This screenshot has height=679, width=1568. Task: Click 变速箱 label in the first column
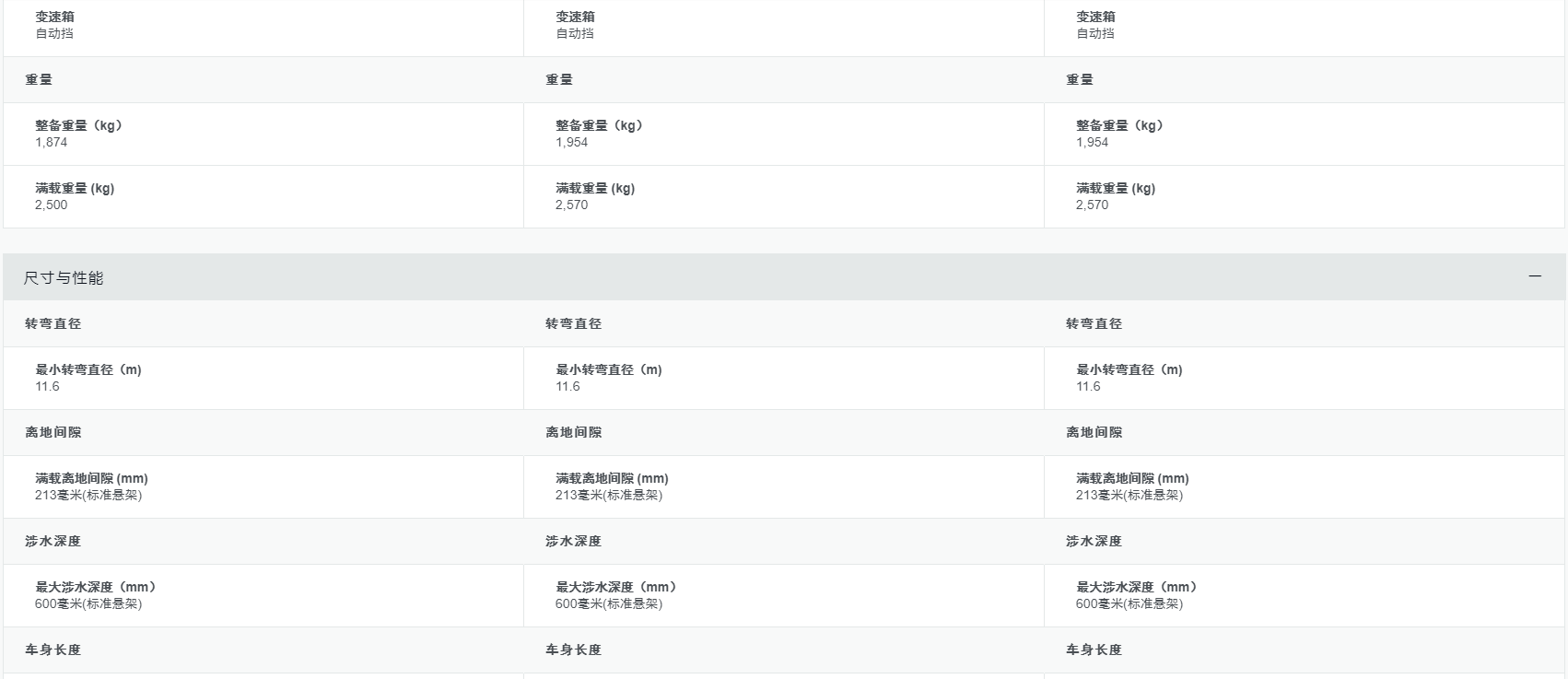pyautogui.click(x=55, y=17)
